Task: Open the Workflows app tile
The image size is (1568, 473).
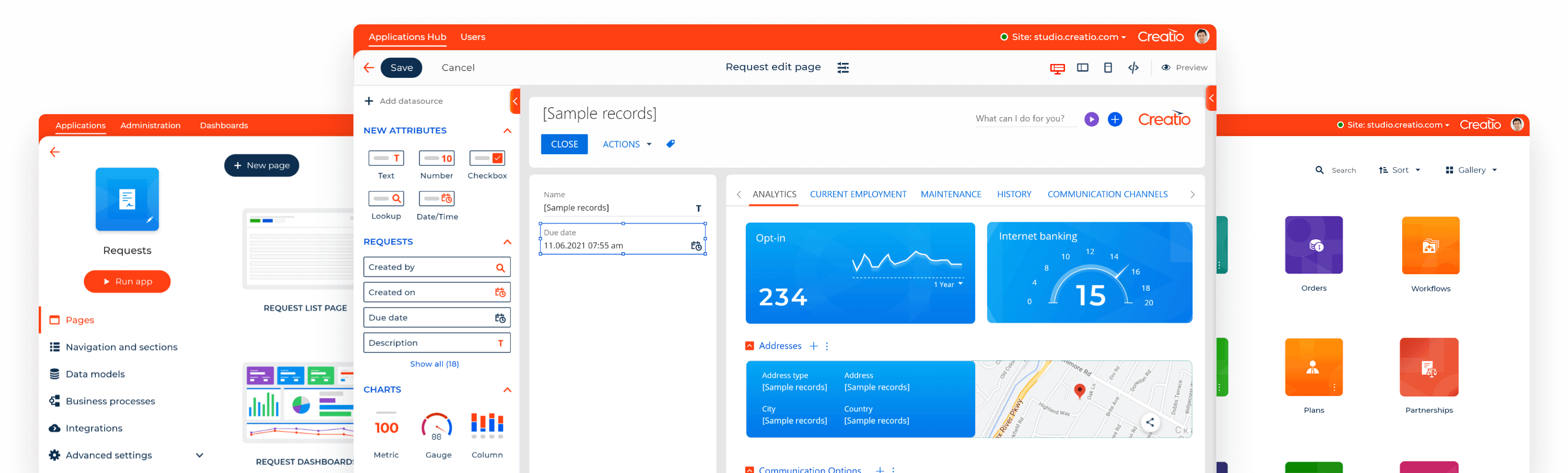Action: tap(1430, 245)
